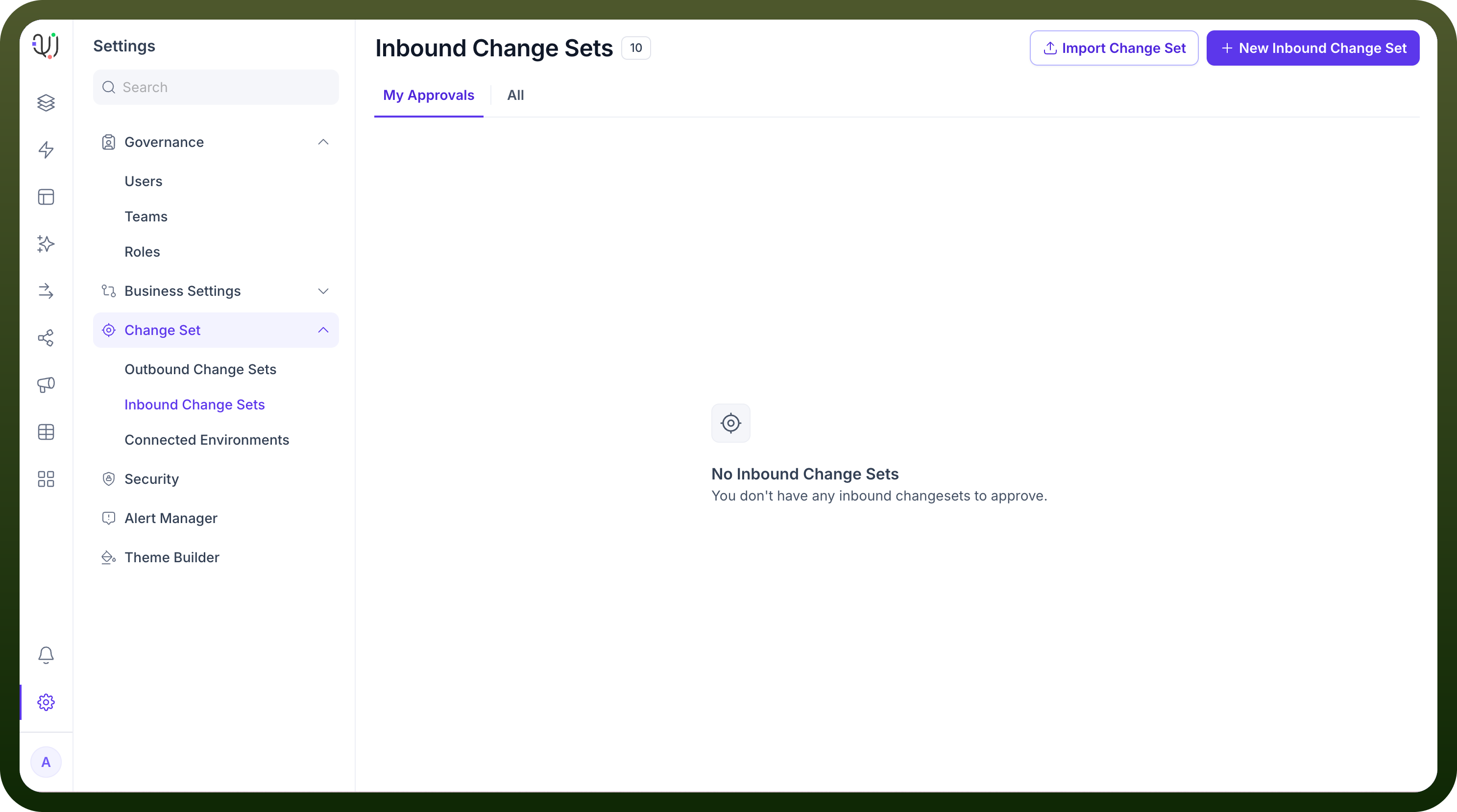Open the table grid sidebar icon
The width and height of the screenshot is (1457, 812).
pyautogui.click(x=46, y=432)
